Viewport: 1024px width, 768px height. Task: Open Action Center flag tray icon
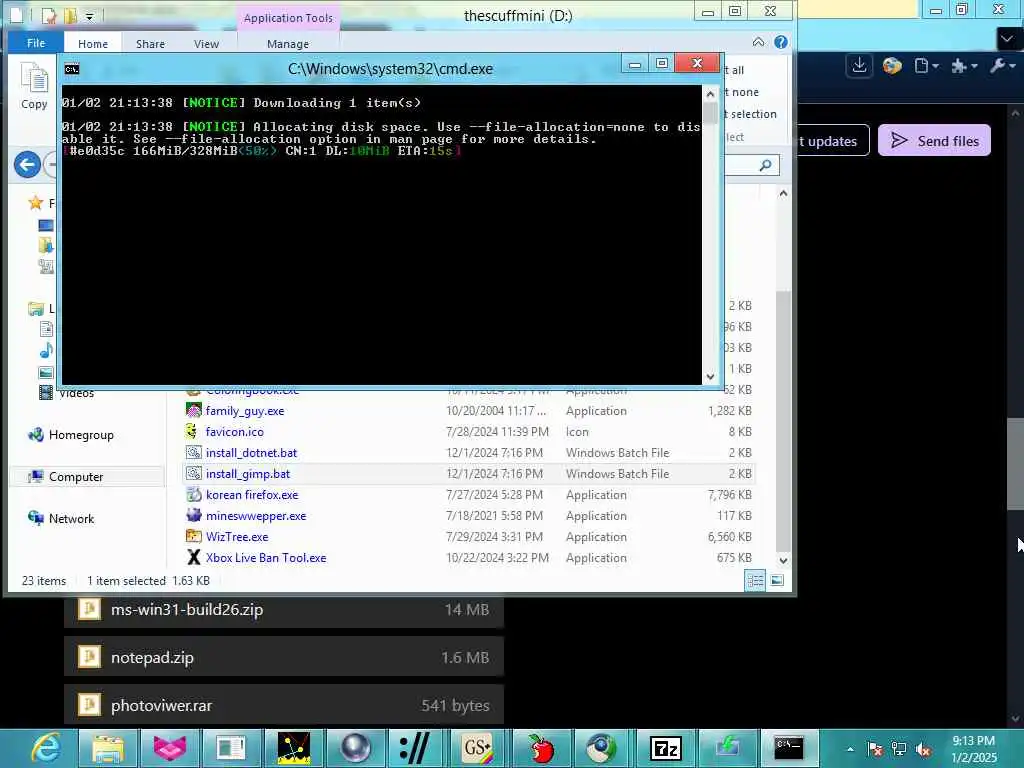[x=875, y=750]
